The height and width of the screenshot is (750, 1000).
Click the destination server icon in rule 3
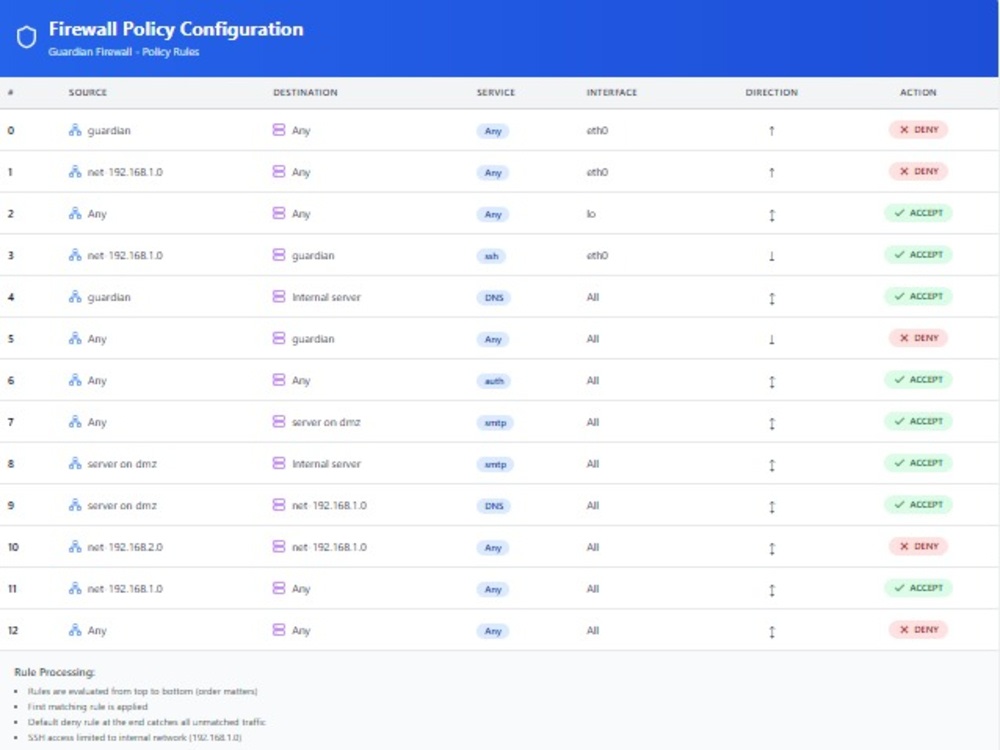[x=279, y=255]
